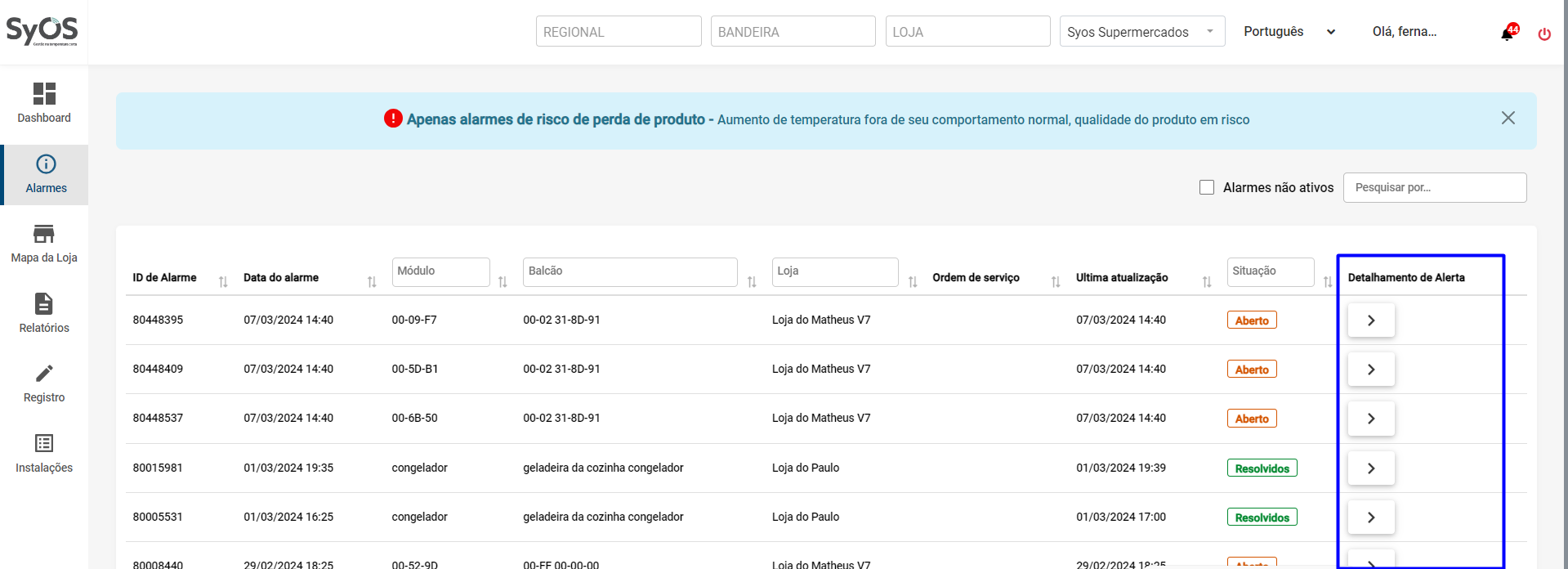
Task: Open Instalações list icon
Action: [x=44, y=443]
